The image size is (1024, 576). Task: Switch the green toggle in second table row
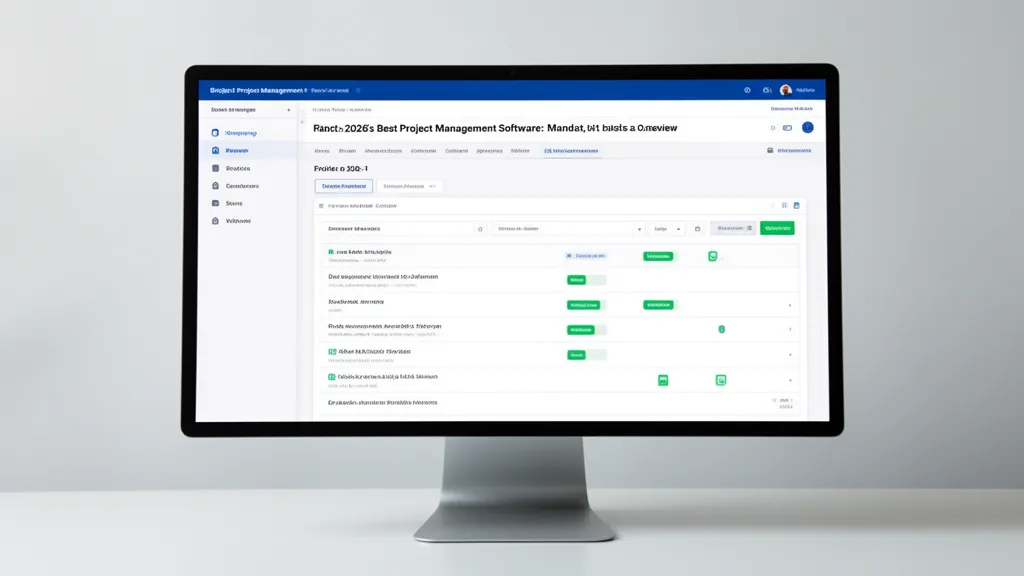tap(586, 280)
